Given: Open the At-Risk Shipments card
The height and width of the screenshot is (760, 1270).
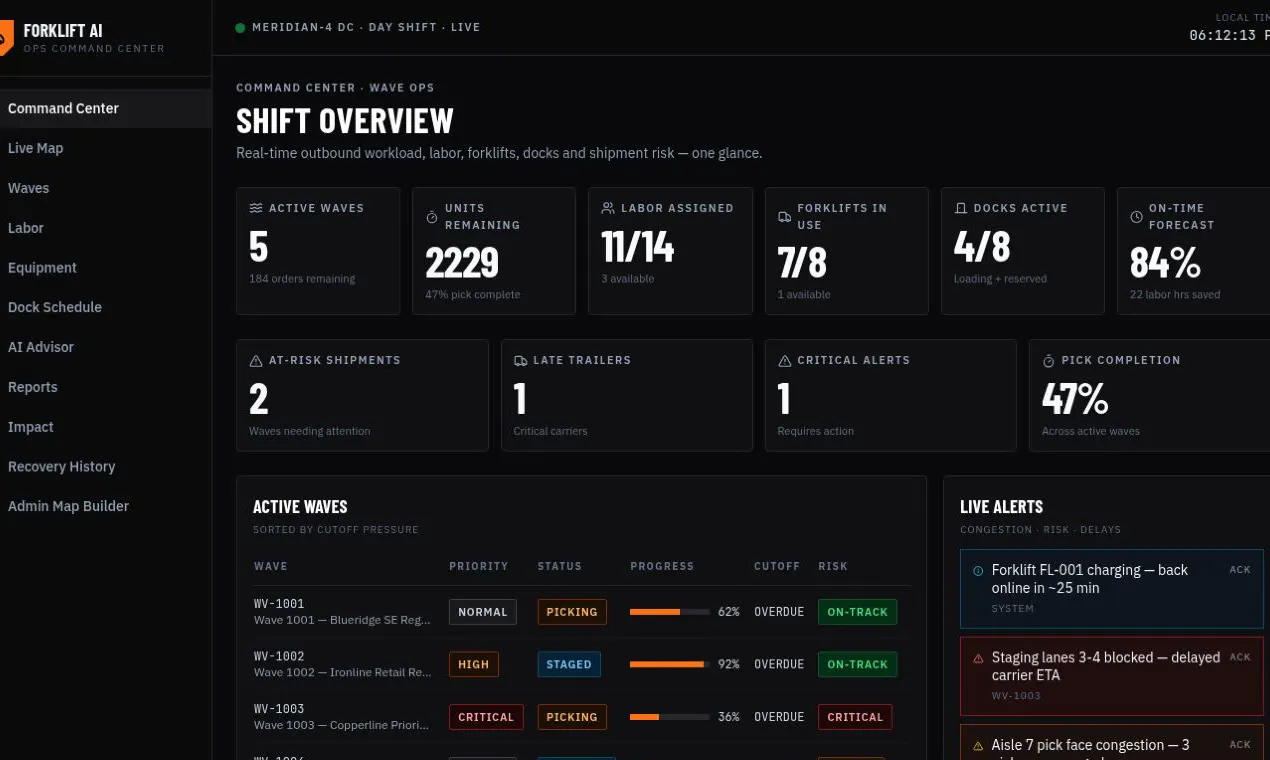Looking at the screenshot, I should point(362,395).
